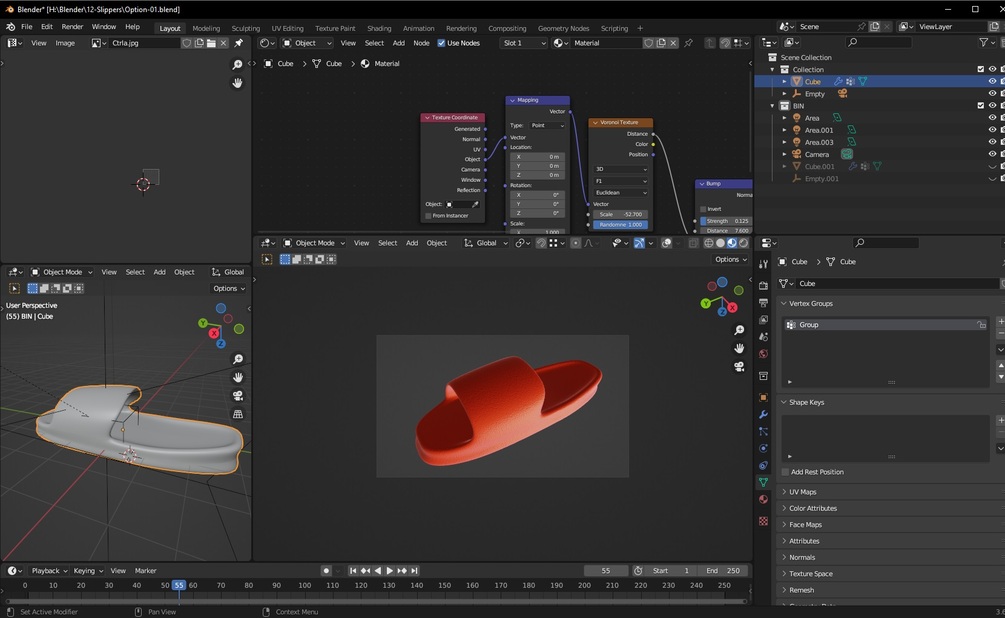This screenshot has width=1005, height=618.
Task: Add a new vertex group
Action: point(1001,321)
